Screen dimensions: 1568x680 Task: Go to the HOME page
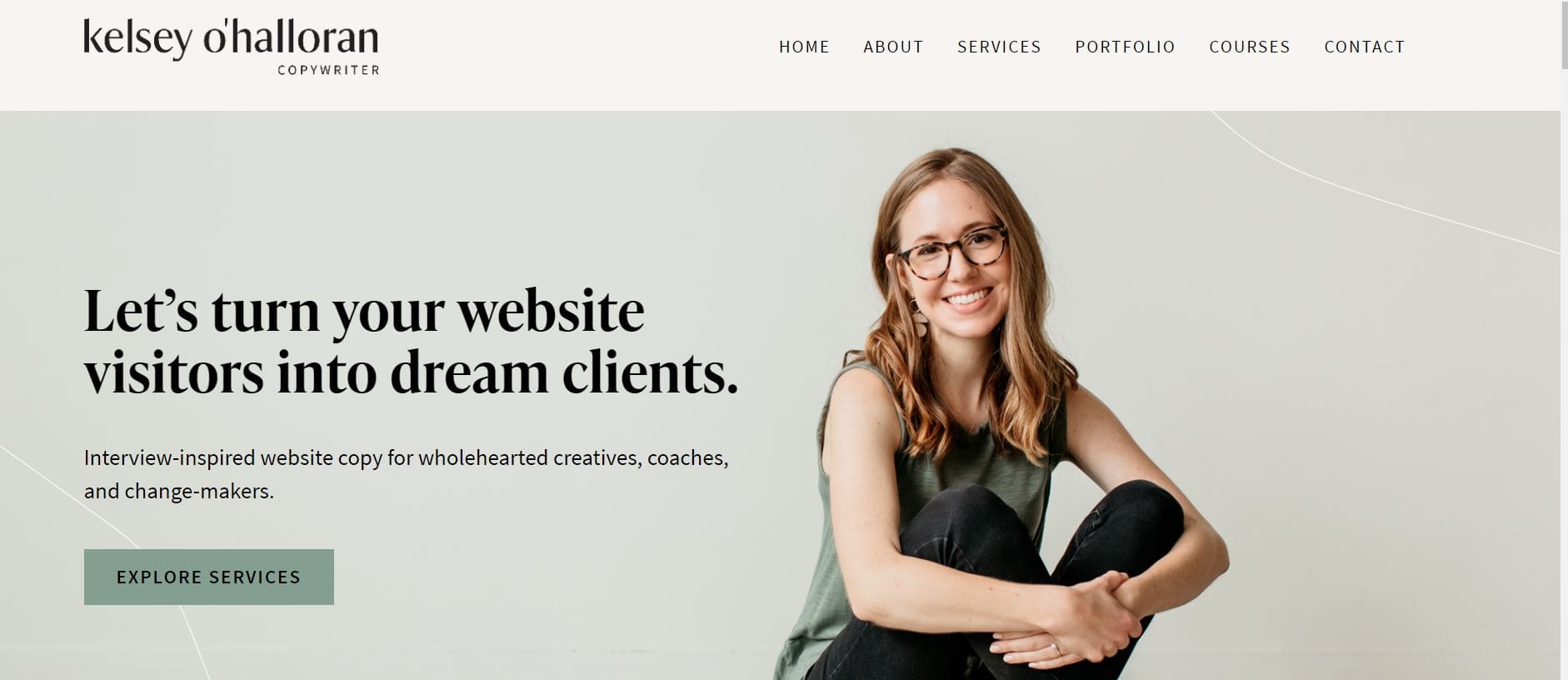[804, 47]
